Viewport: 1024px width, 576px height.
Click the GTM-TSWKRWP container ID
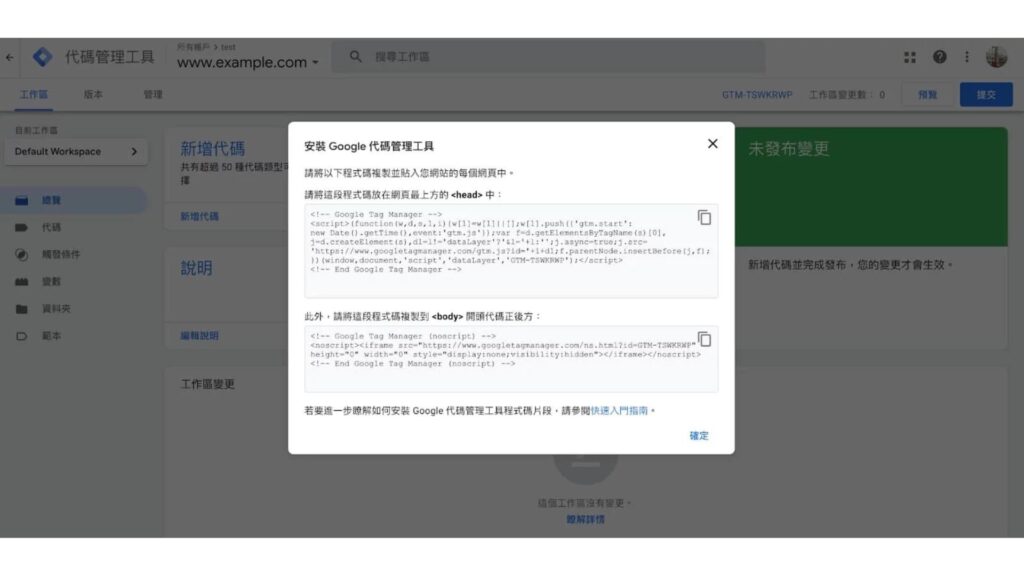[757, 95]
